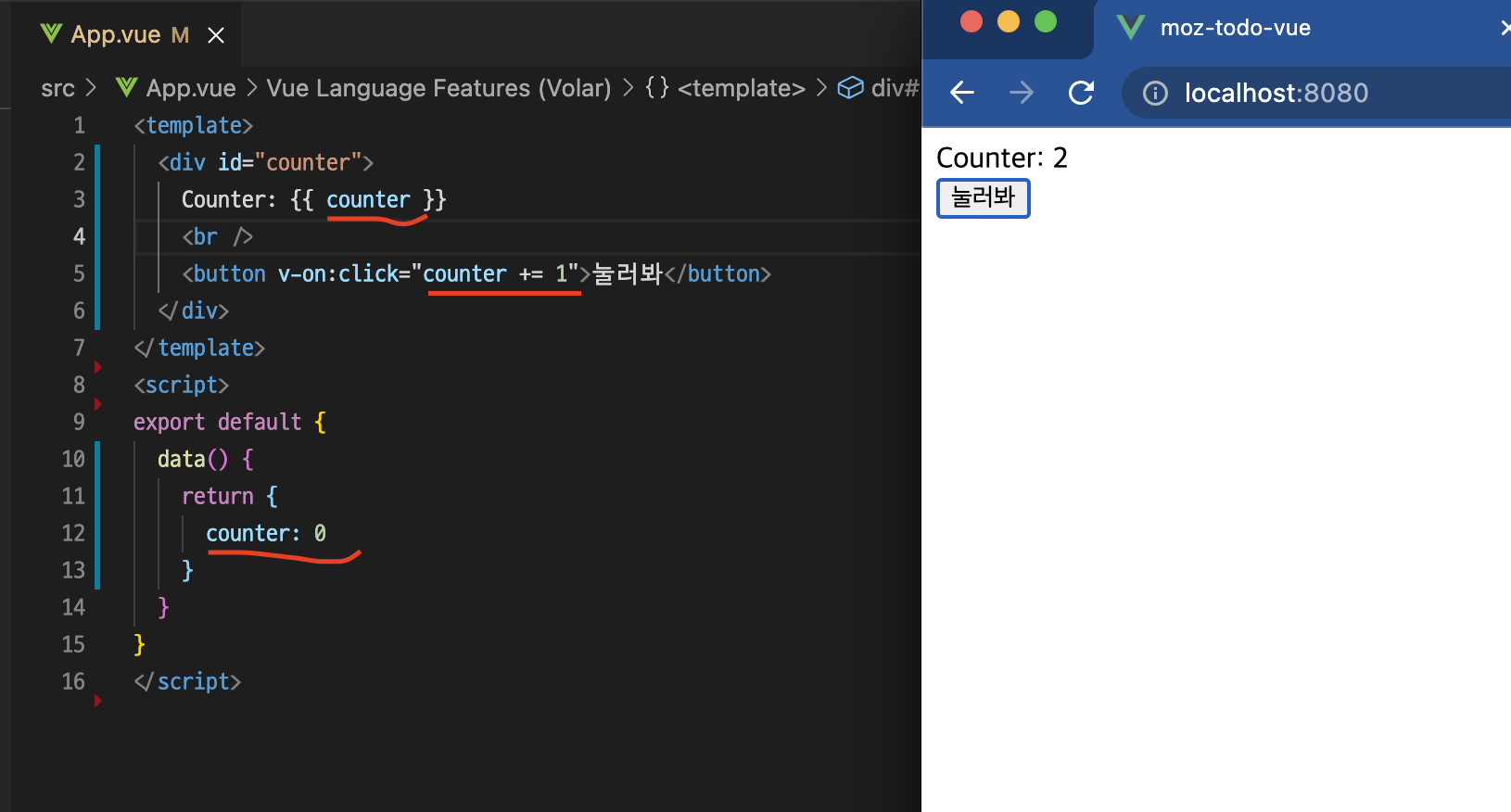Go forward in the browser
Viewport: 1511px width, 812px height.
(1022, 93)
